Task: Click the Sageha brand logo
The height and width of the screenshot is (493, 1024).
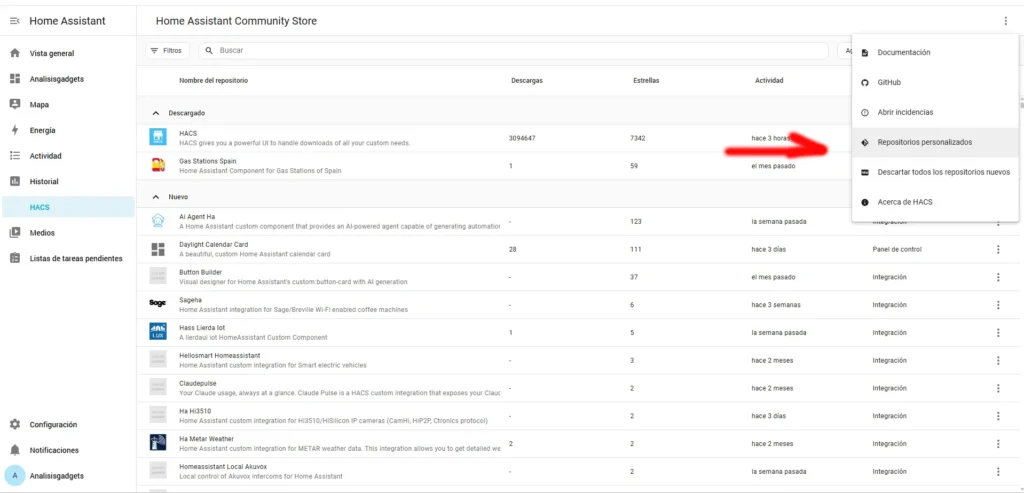Action: [x=157, y=303]
